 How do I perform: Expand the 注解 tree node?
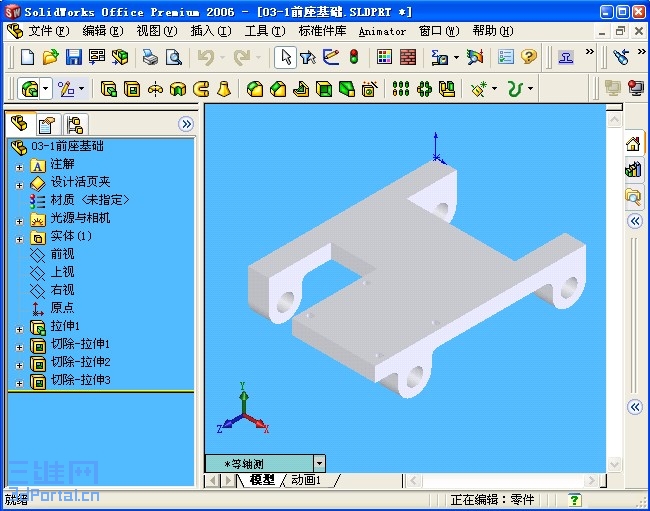19,167
